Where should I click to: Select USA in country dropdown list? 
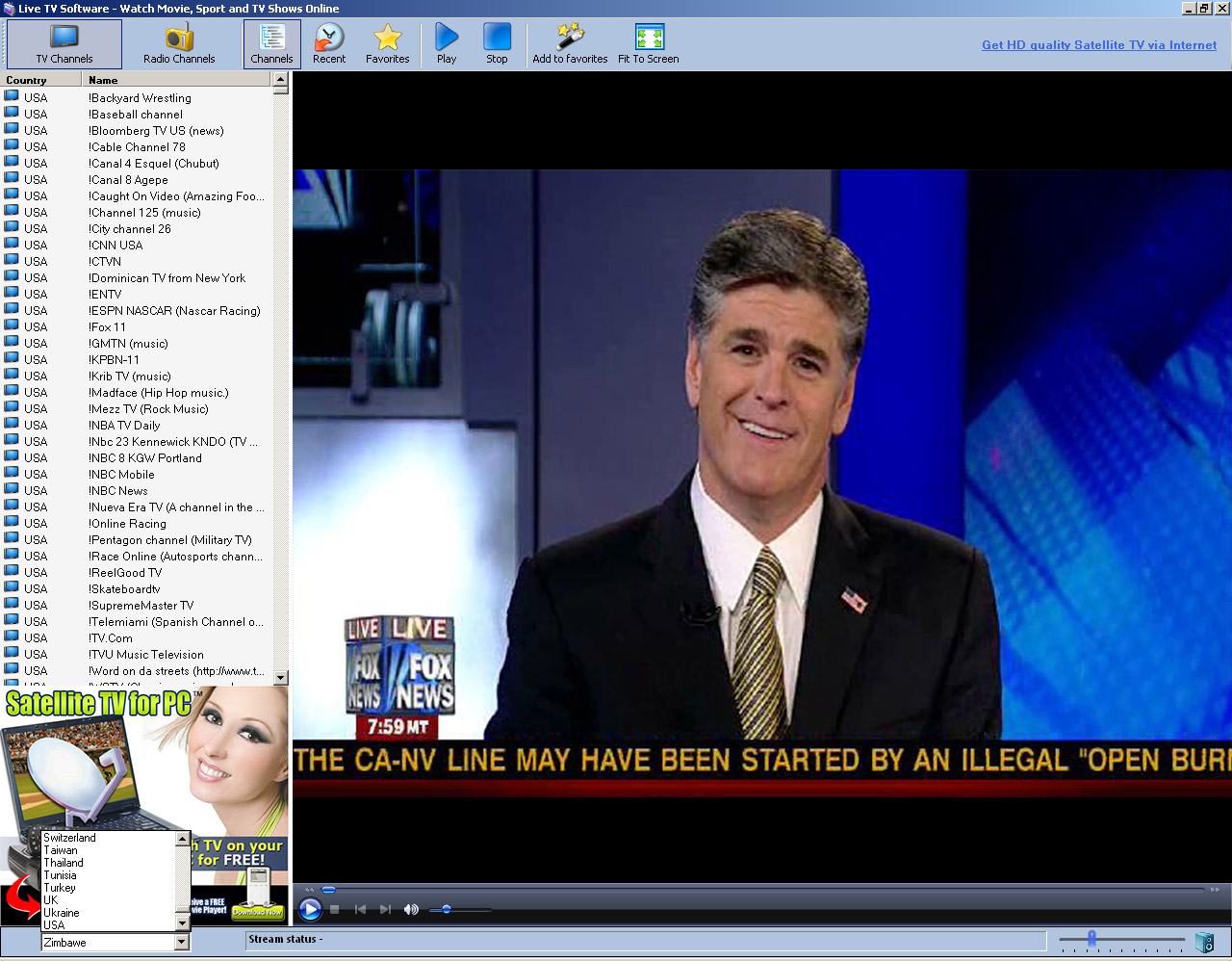[54, 925]
